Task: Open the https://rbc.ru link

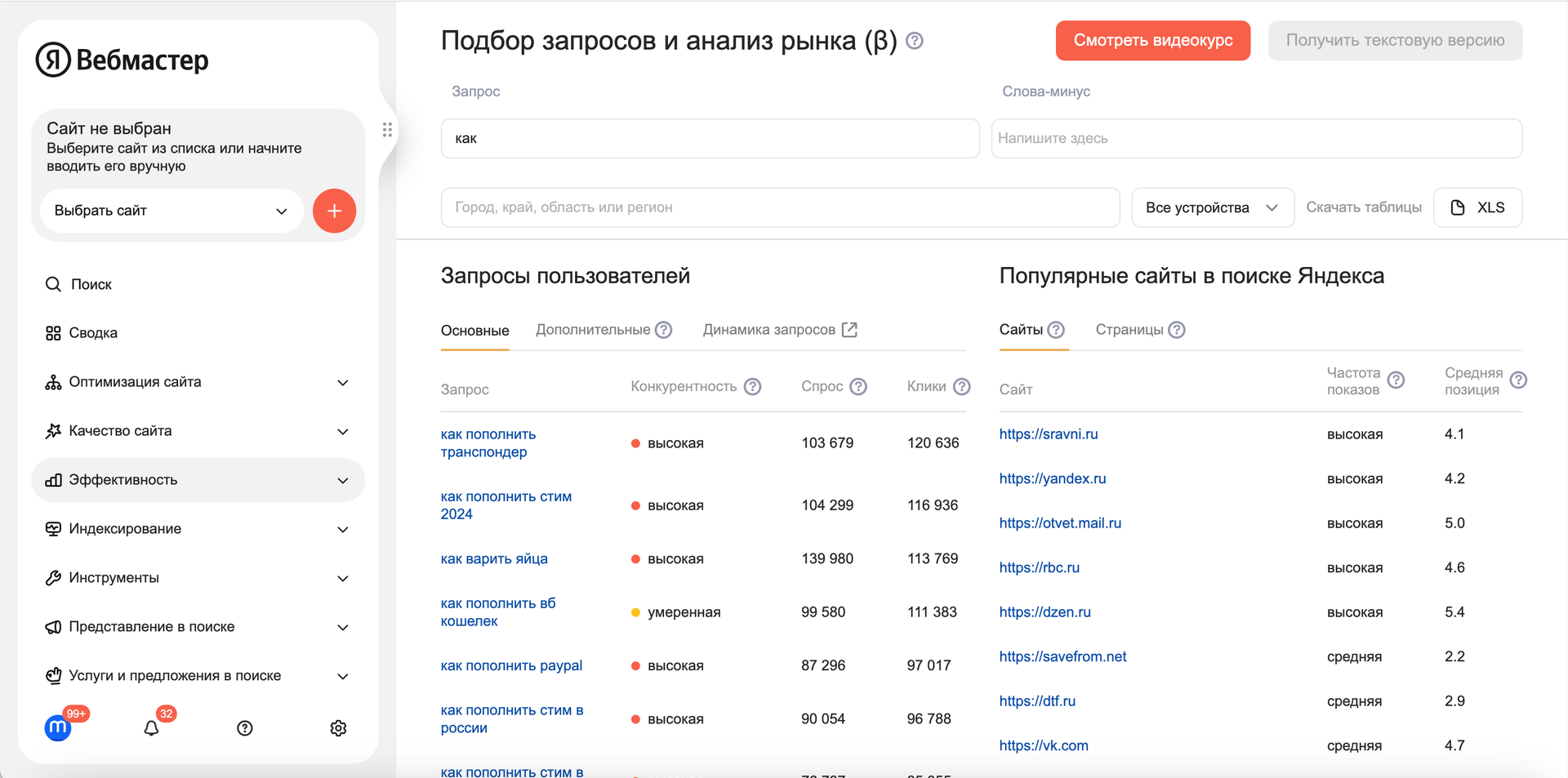Action: [1040, 568]
